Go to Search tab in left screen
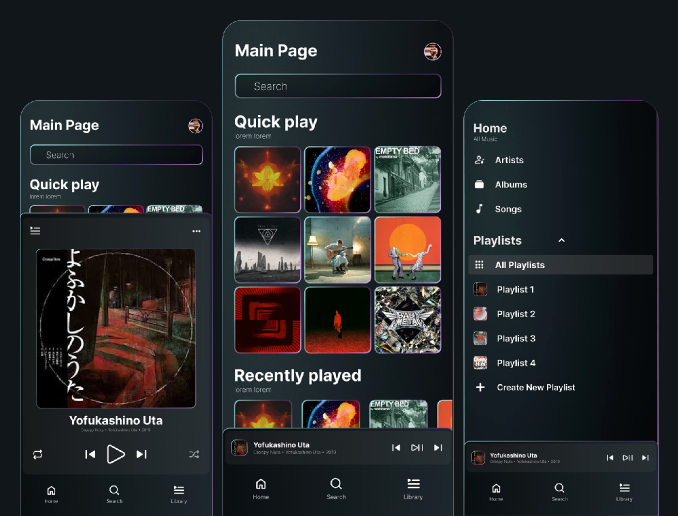This screenshot has width=678, height=516. (x=114, y=494)
